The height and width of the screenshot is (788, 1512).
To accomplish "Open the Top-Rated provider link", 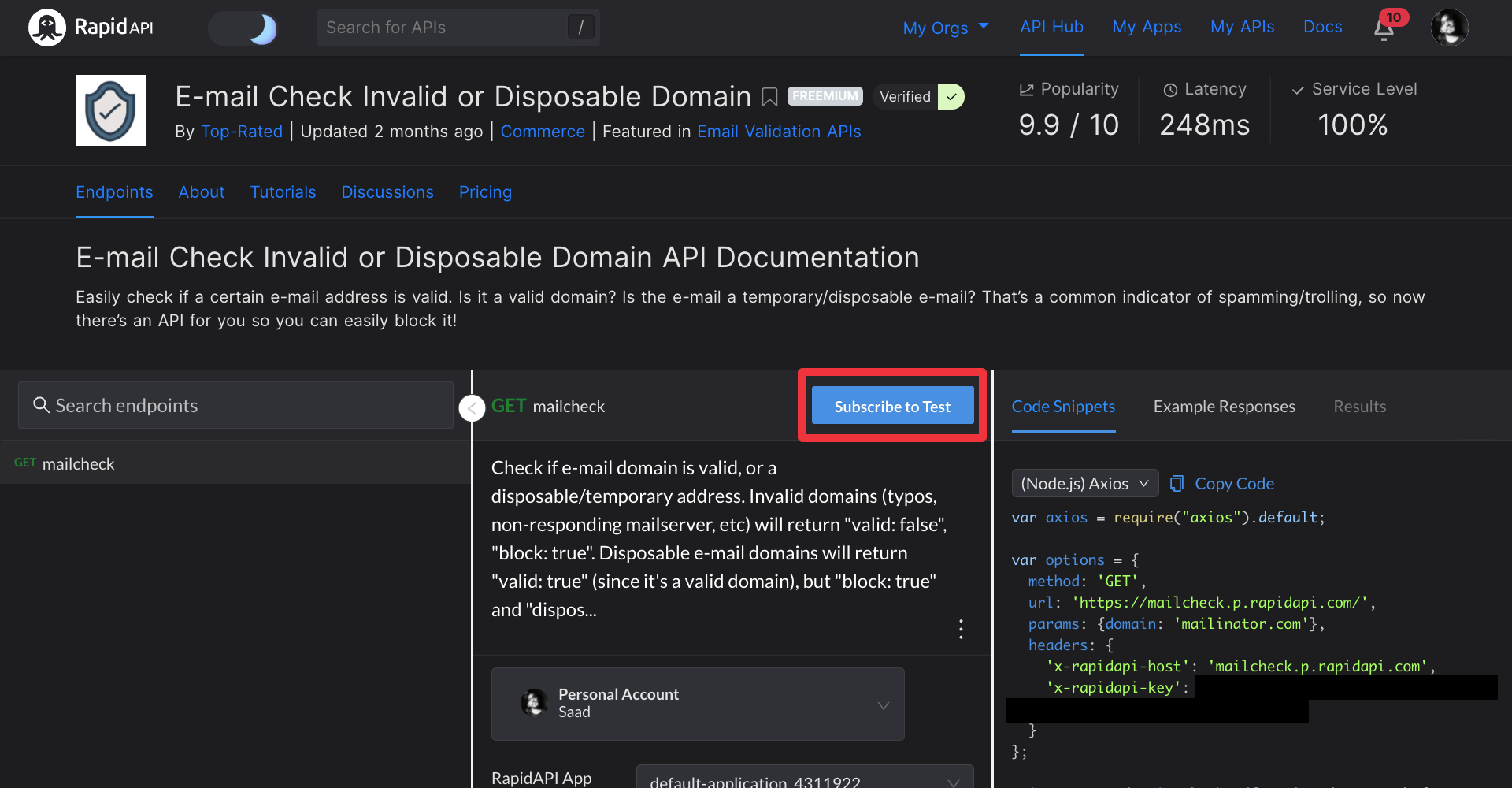I will click(x=242, y=132).
